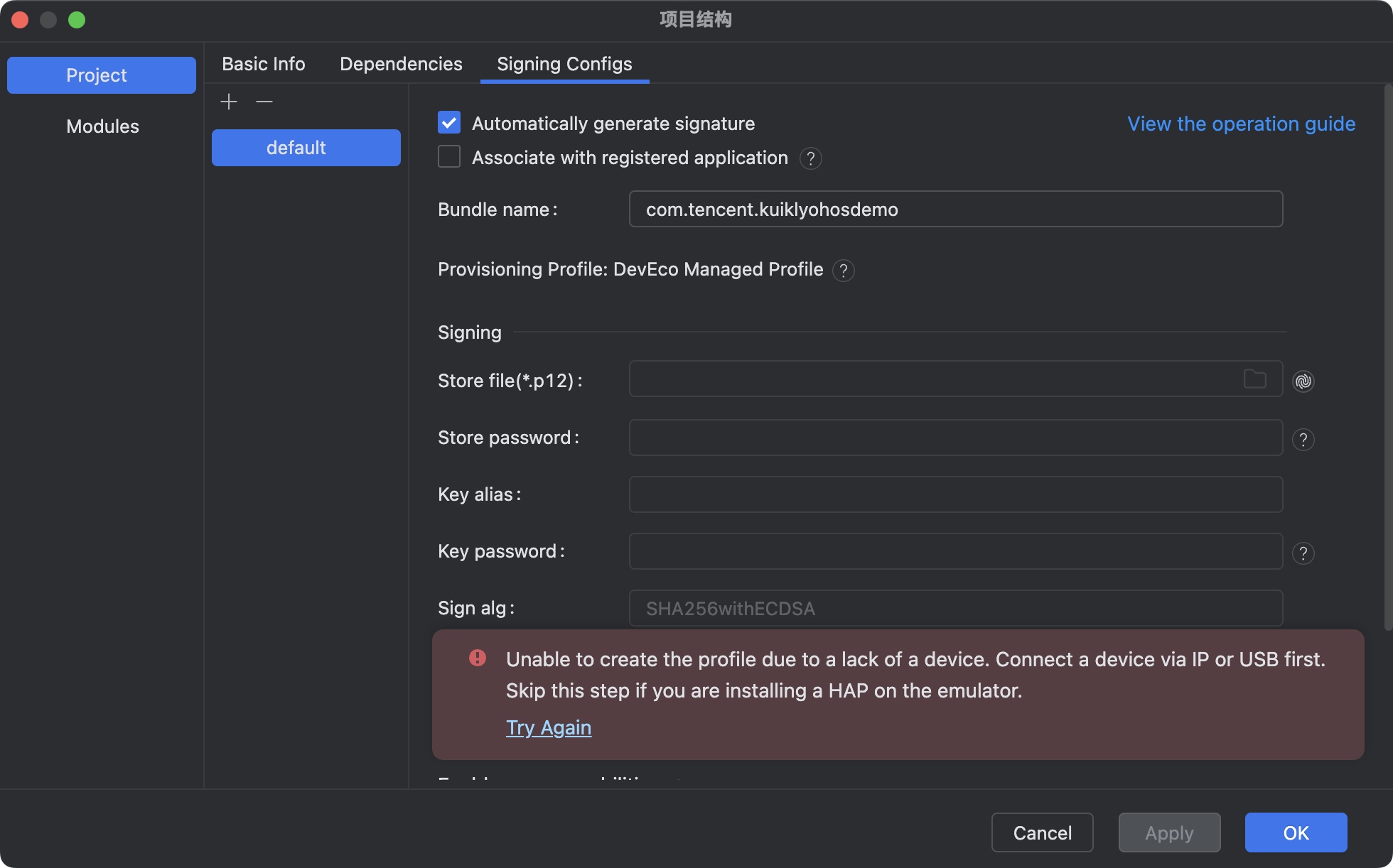Click the fingerprint icon beside Store file
The image size is (1393, 868).
[x=1303, y=381]
